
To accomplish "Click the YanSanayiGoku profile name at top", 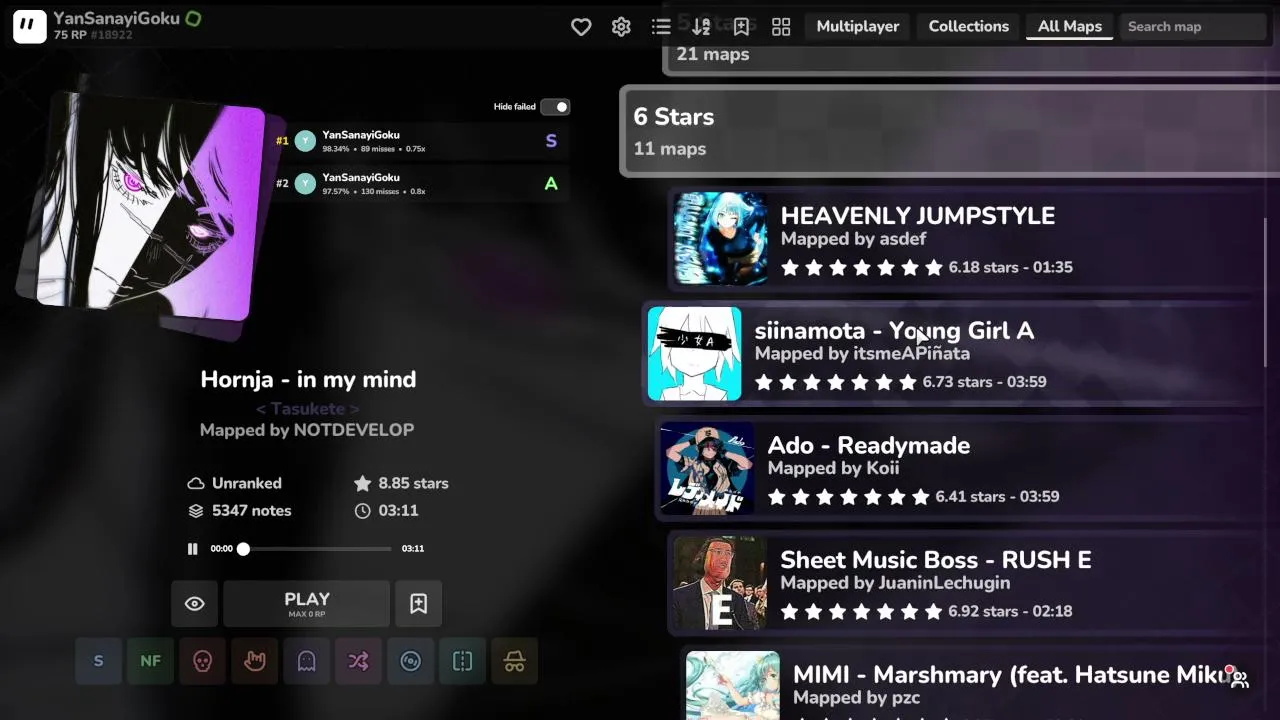I will [x=117, y=18].
